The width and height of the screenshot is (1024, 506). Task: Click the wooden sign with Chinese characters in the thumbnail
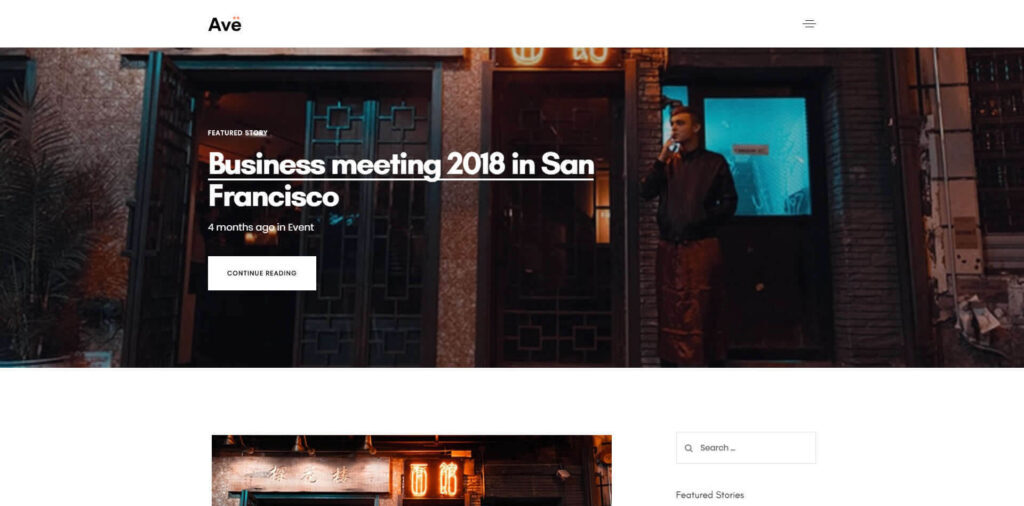point(309,474)
